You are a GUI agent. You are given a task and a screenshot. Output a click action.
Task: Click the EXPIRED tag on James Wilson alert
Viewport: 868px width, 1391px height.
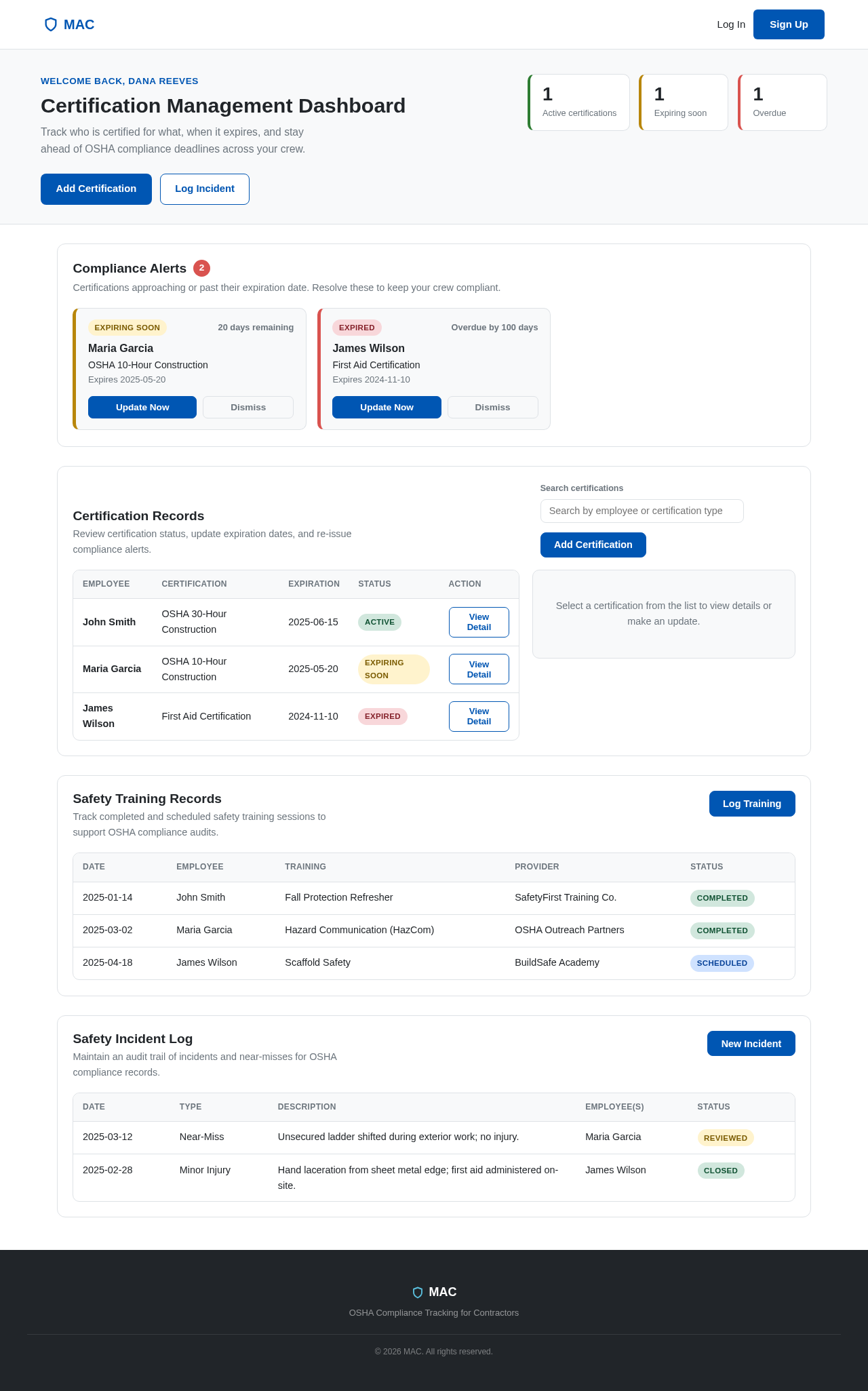click(357, 328)
